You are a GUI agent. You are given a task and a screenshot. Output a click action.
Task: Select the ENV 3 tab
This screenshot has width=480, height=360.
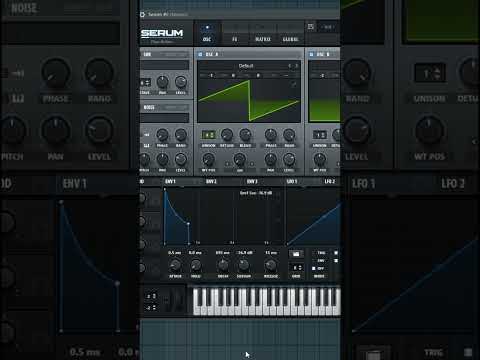[x=252, y=181]
